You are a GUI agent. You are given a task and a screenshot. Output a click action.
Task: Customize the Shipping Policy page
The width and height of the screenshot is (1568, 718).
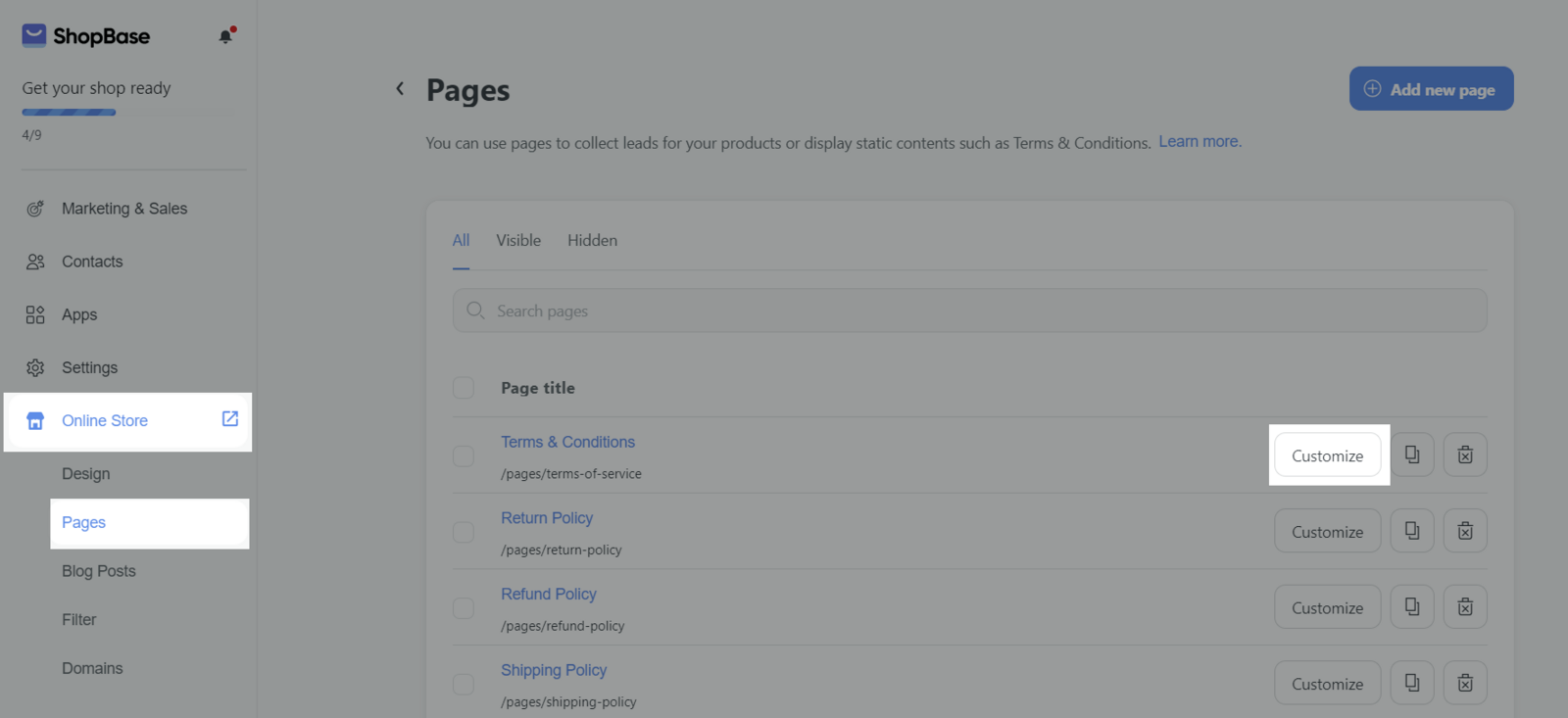tap(1327, 683)
